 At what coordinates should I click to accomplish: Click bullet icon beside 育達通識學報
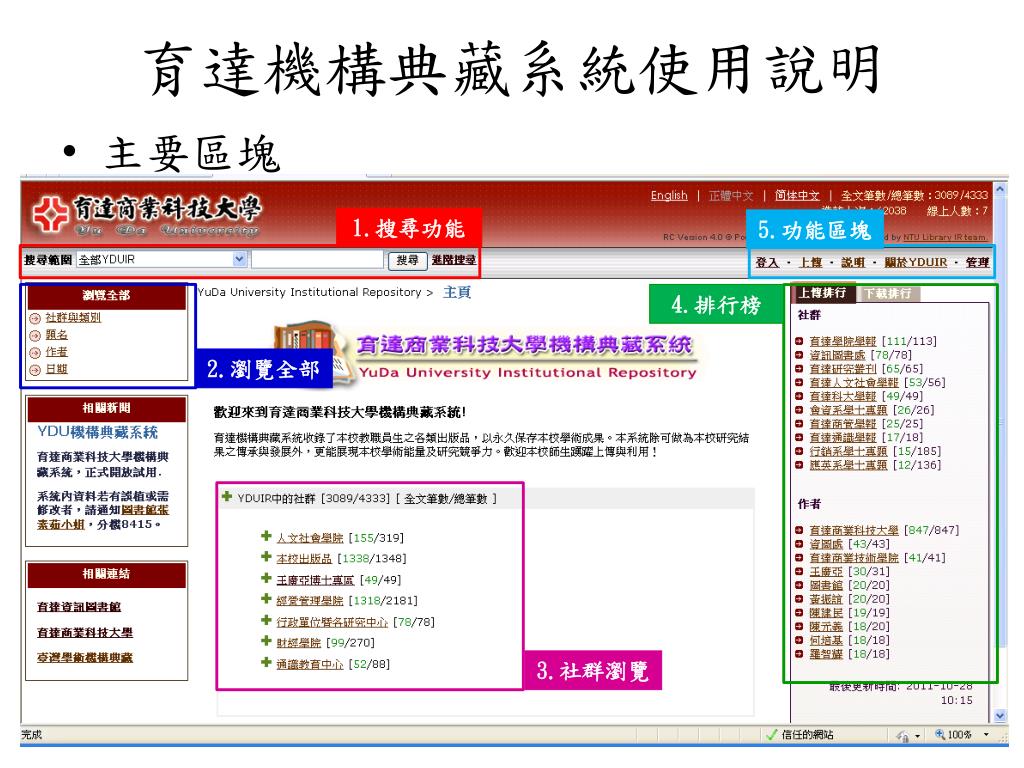coord(799,437)
